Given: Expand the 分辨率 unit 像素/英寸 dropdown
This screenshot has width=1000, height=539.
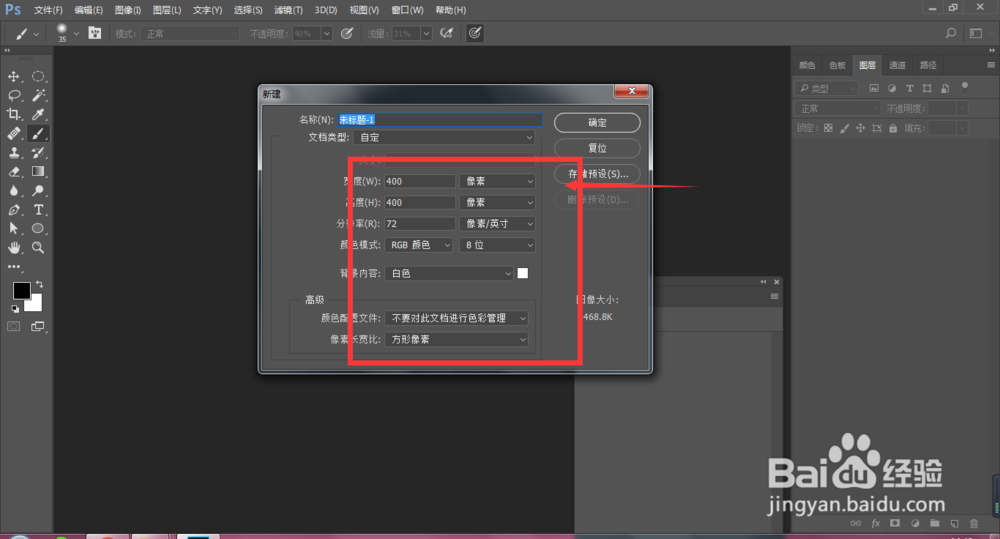Looking at the screenshot, I should click(497, 224).
